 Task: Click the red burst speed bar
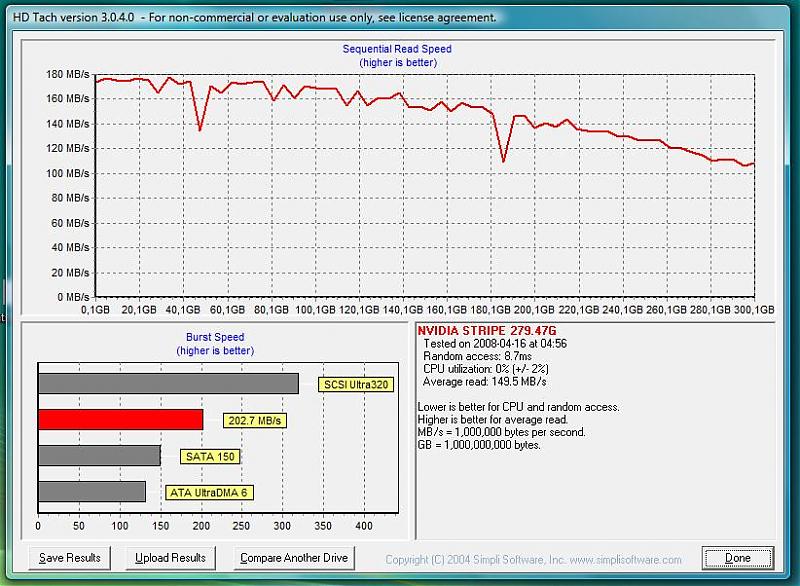tap(121, 420)
